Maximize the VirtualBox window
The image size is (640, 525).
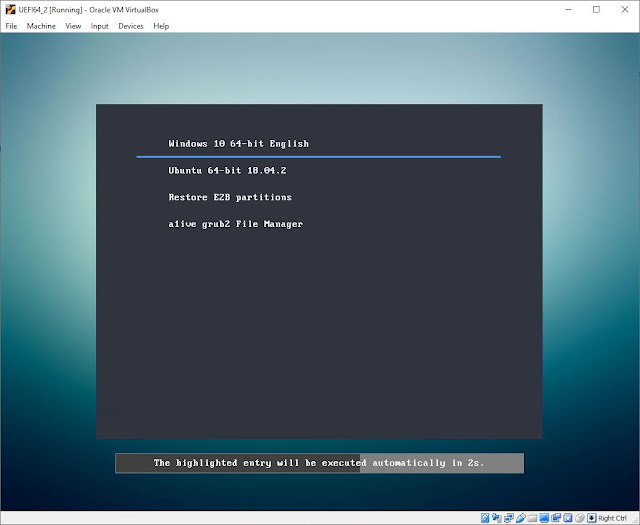point(596,9)
